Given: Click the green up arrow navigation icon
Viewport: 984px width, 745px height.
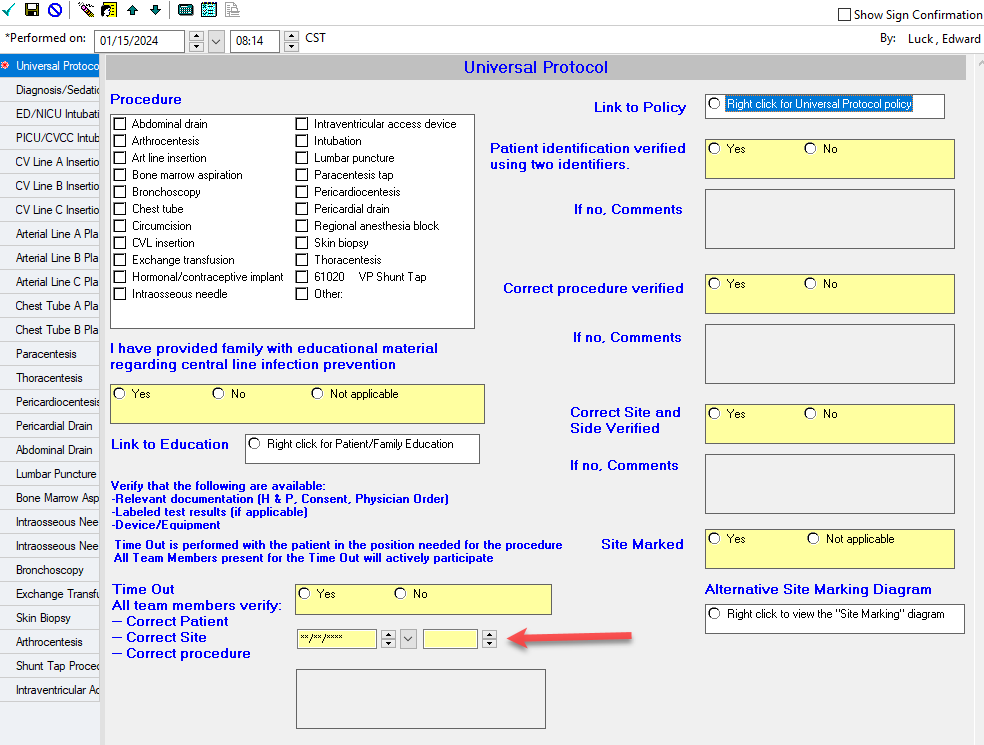Looking at the screenshot, I should point(131,10).
